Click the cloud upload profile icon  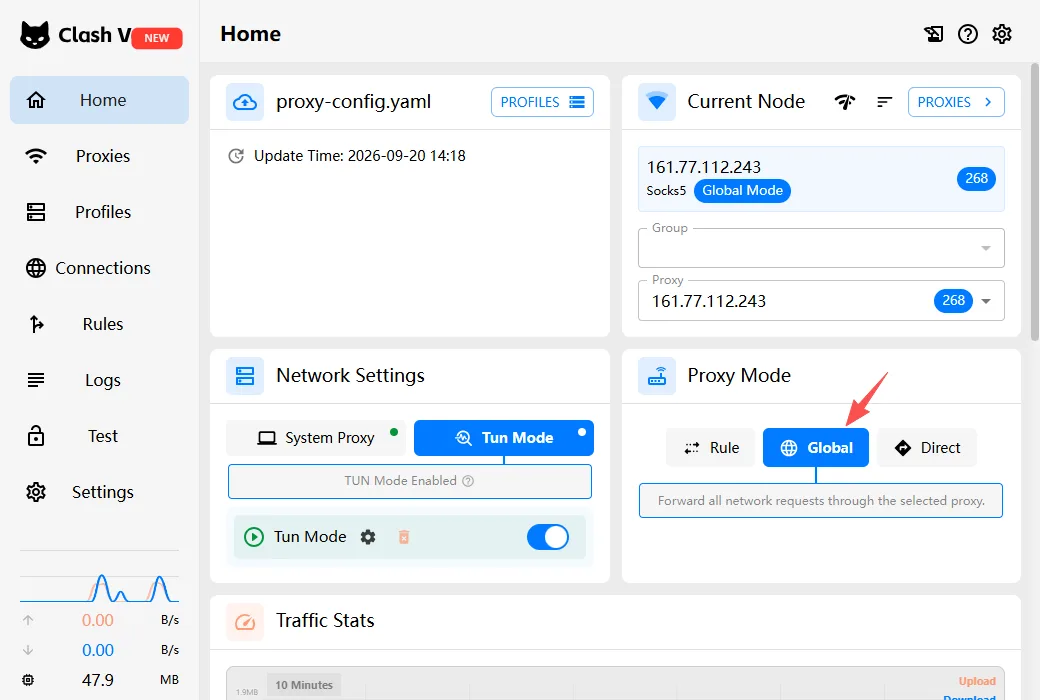click(245, 102)
